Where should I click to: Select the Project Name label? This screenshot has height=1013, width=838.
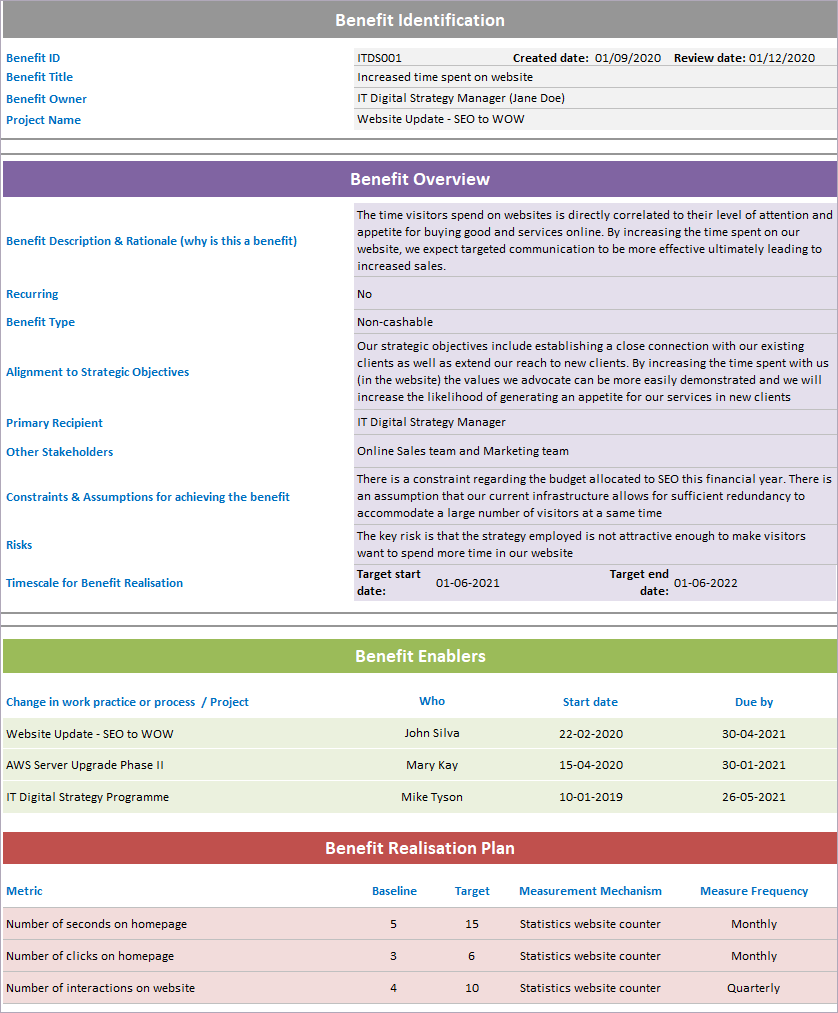point(43,119)
